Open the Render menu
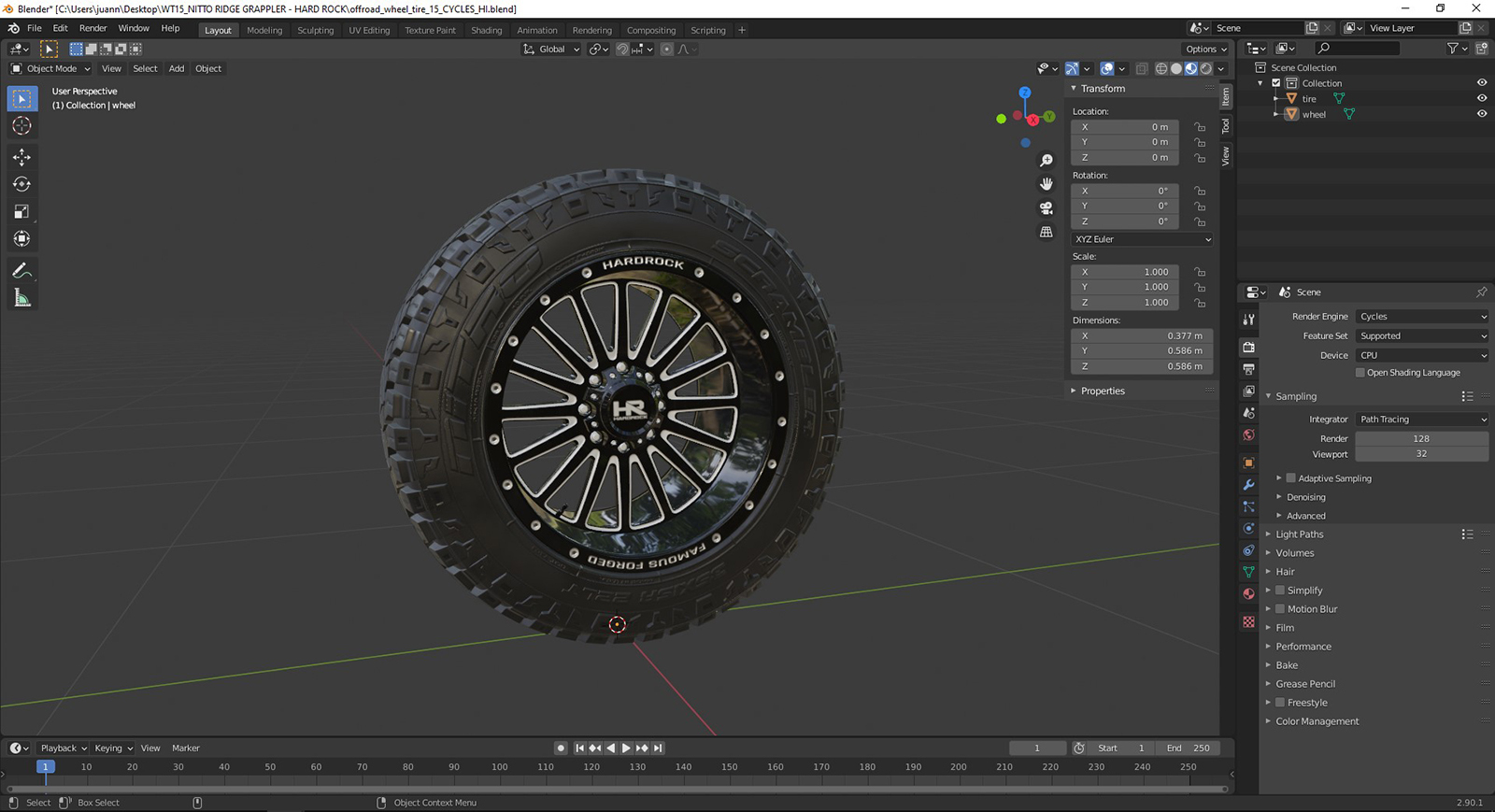The width and height of the screenshot is (1495, 812). point(93,28)
